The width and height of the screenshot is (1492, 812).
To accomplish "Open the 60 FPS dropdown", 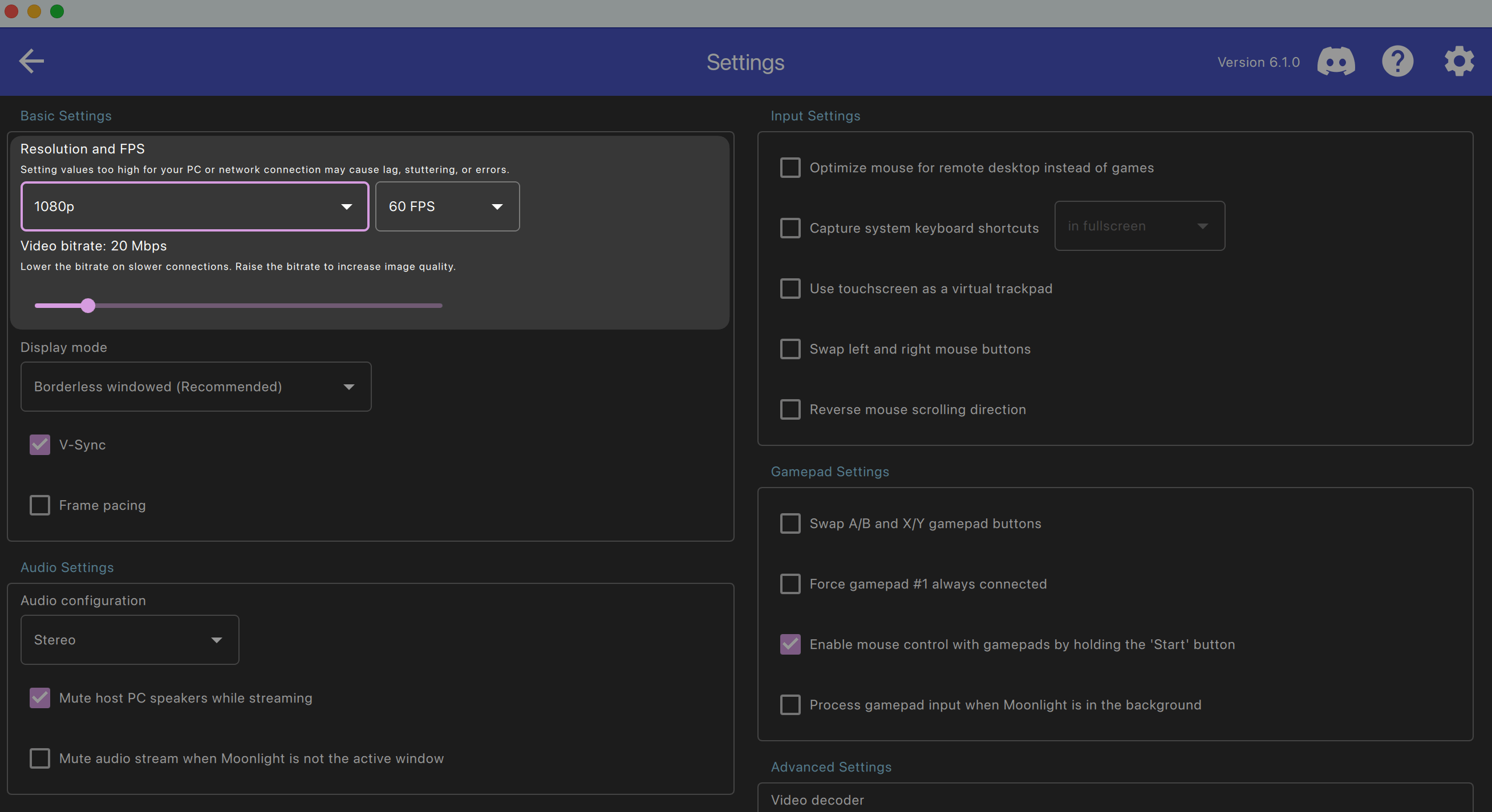I will click(x=447, y=207).
